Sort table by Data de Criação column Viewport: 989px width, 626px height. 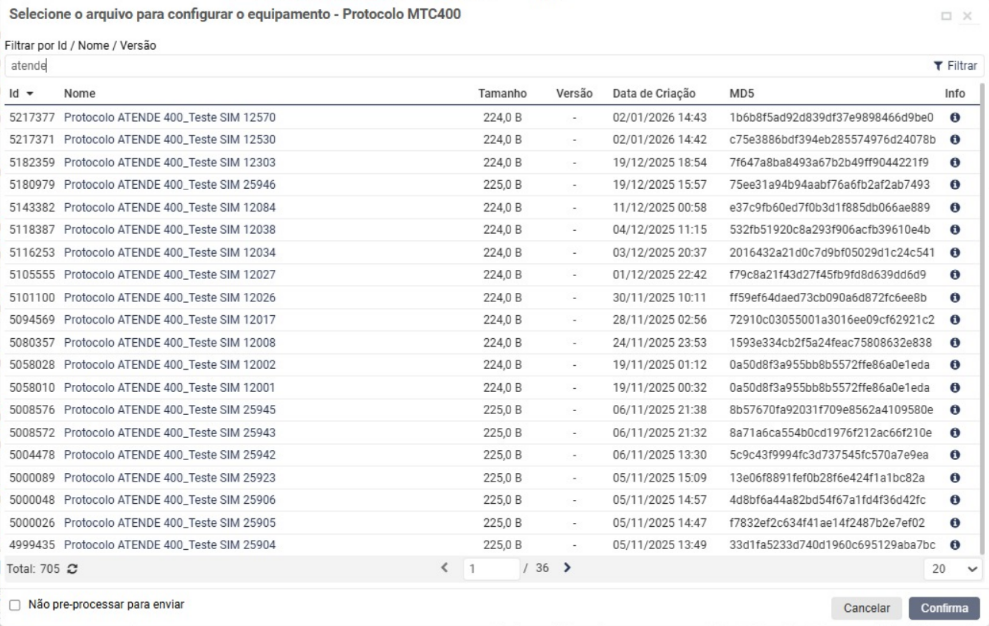click(653, 93)
